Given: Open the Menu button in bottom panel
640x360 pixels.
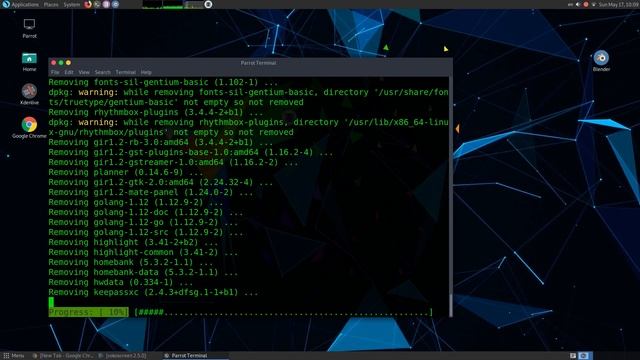Looking at the screenshot, I should coord(14,356).
